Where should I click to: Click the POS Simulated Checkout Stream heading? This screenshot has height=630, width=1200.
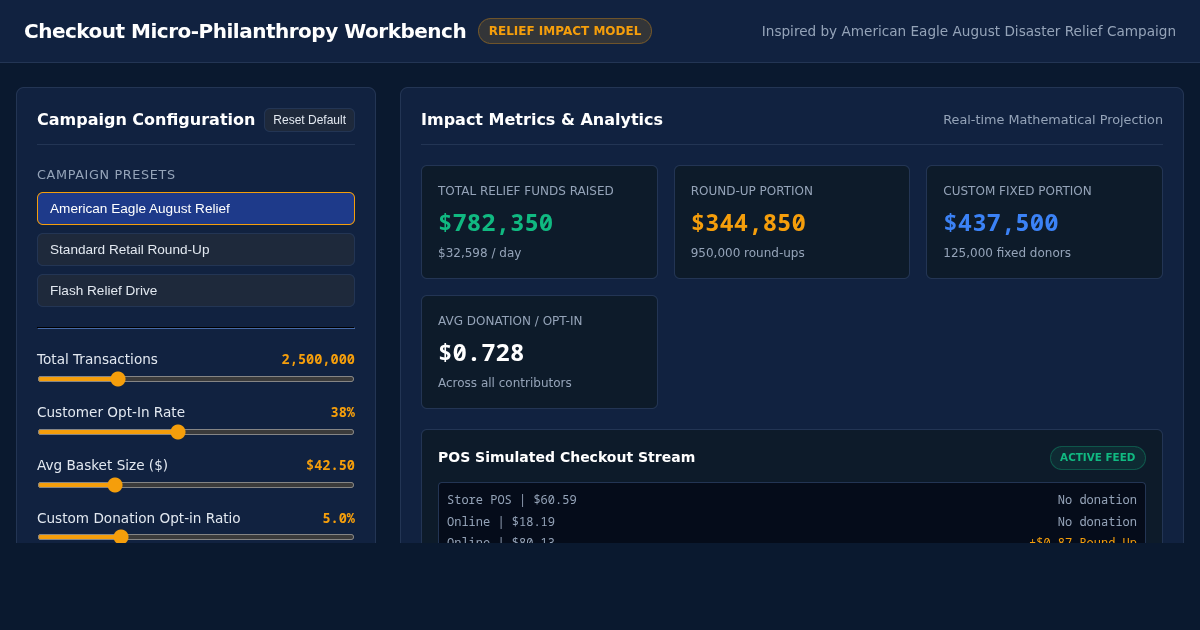566,457
